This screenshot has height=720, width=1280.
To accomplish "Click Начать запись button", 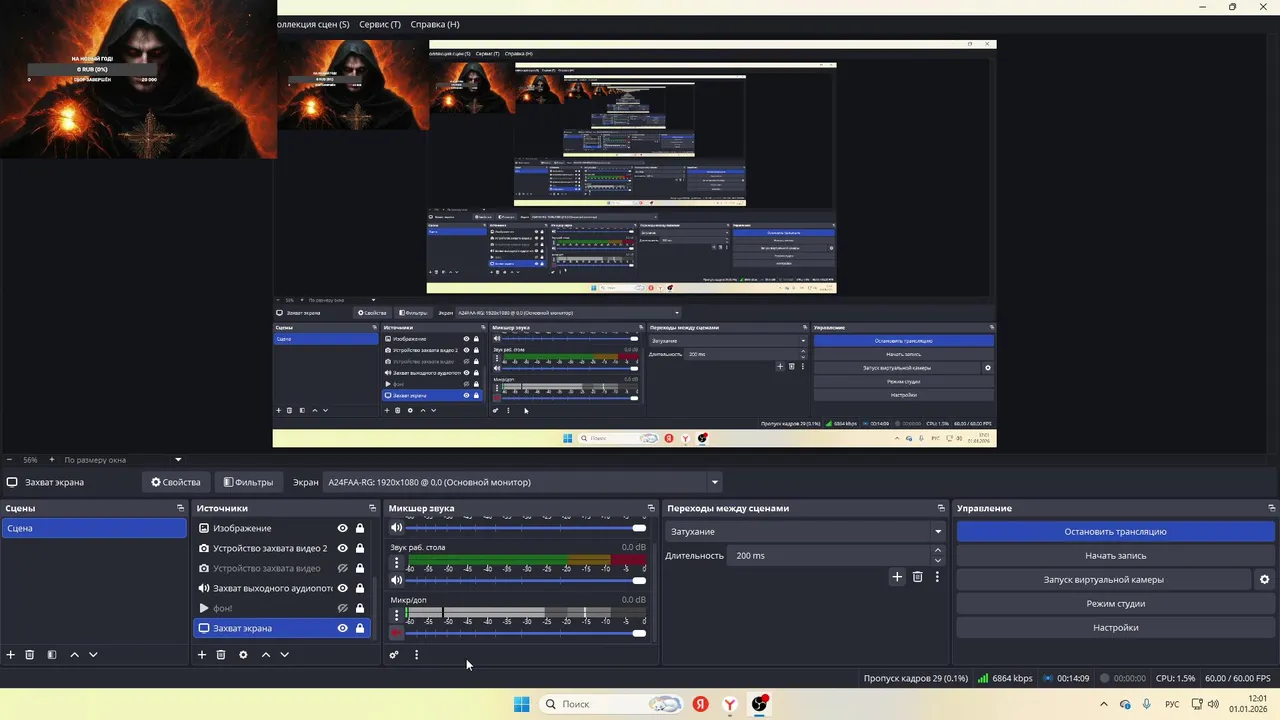I will [1115, 556].
